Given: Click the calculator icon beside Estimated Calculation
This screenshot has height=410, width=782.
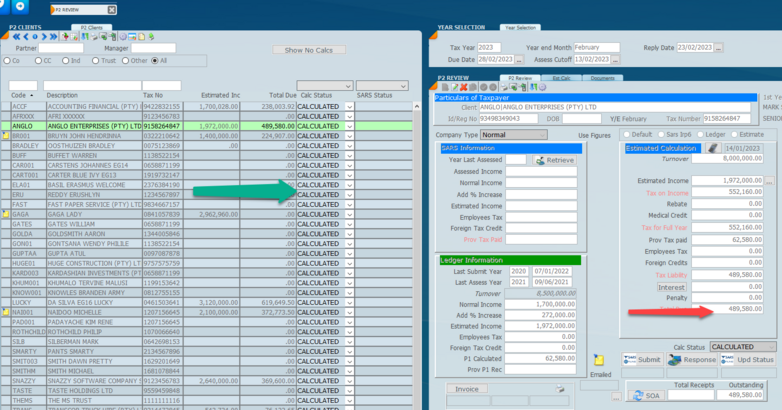Looking at the screenshot, I should (713, 148).
